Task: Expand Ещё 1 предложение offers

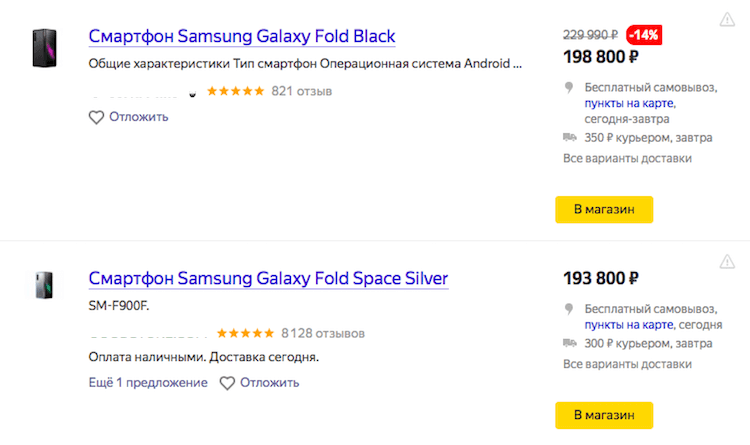Action: 148,383
